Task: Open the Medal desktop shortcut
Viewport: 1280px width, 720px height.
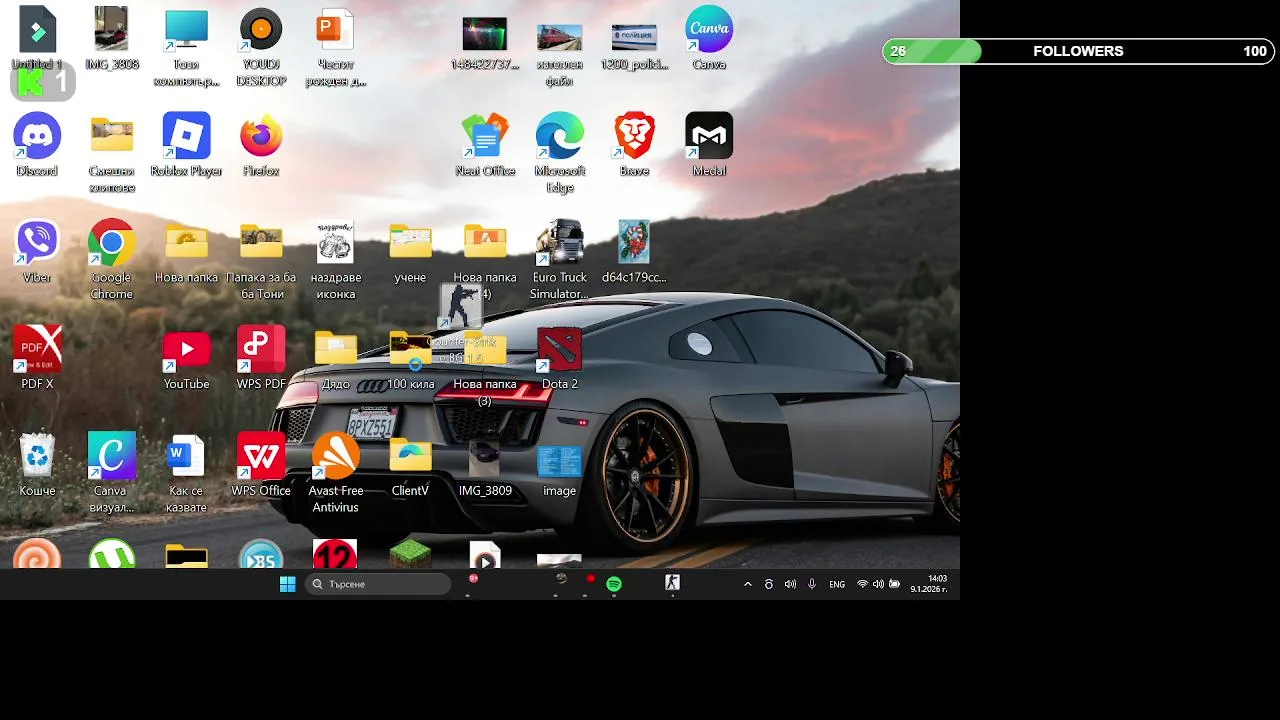Action: coord(709,136)
